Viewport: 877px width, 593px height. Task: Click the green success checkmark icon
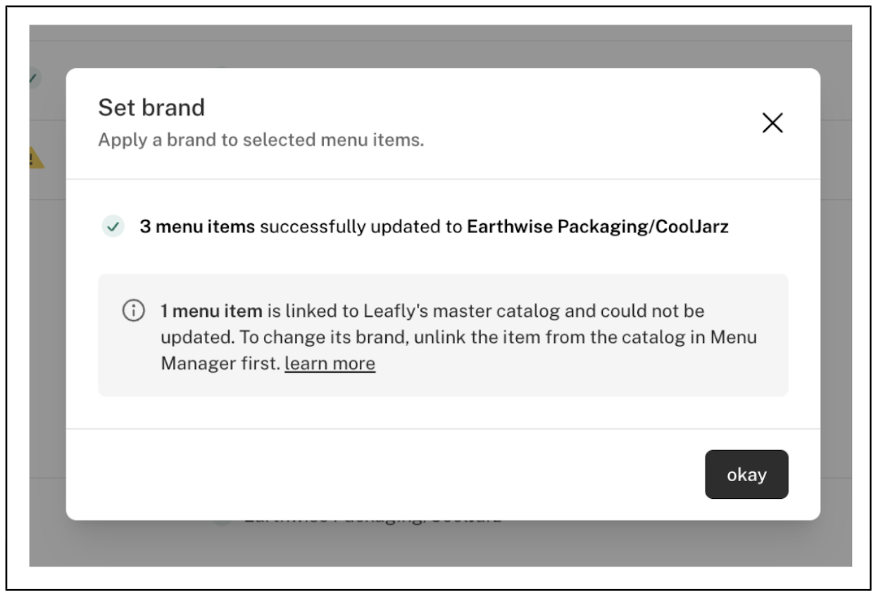point(113,227)
